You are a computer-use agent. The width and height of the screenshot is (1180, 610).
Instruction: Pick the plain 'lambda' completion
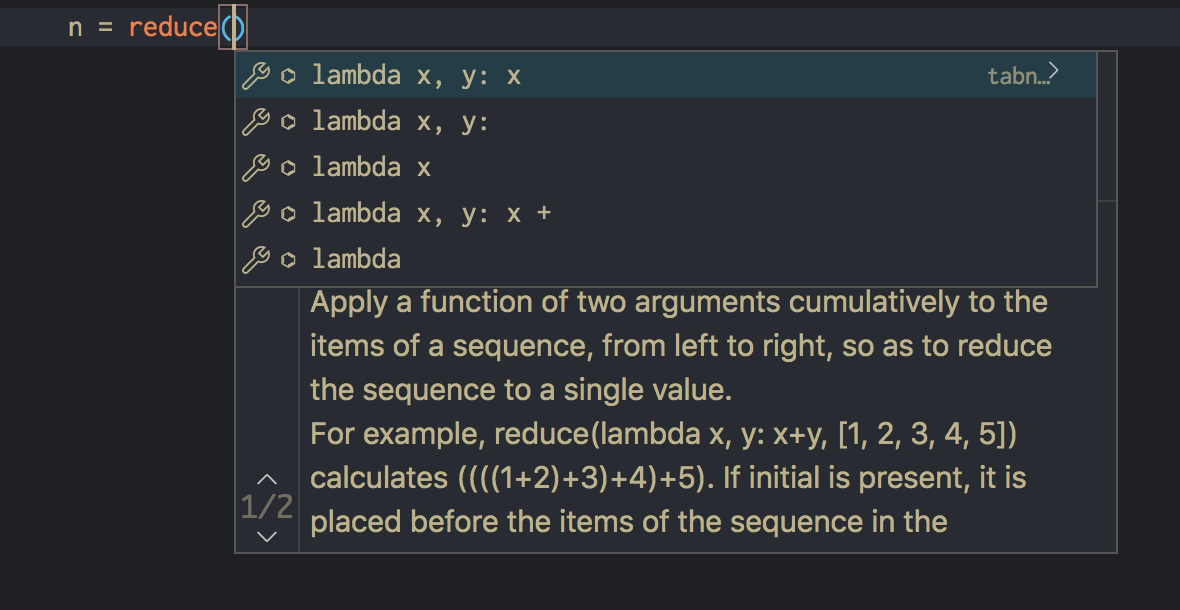pyautogui.click(x=666, y=260)
